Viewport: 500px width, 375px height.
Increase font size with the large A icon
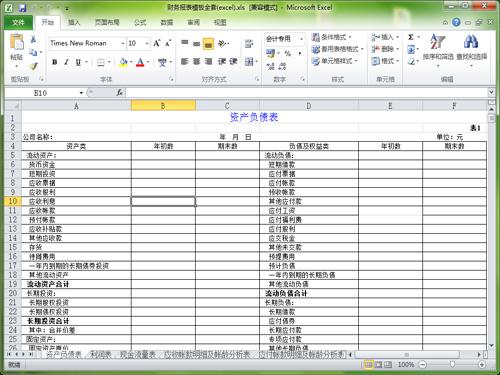[157, 43]
